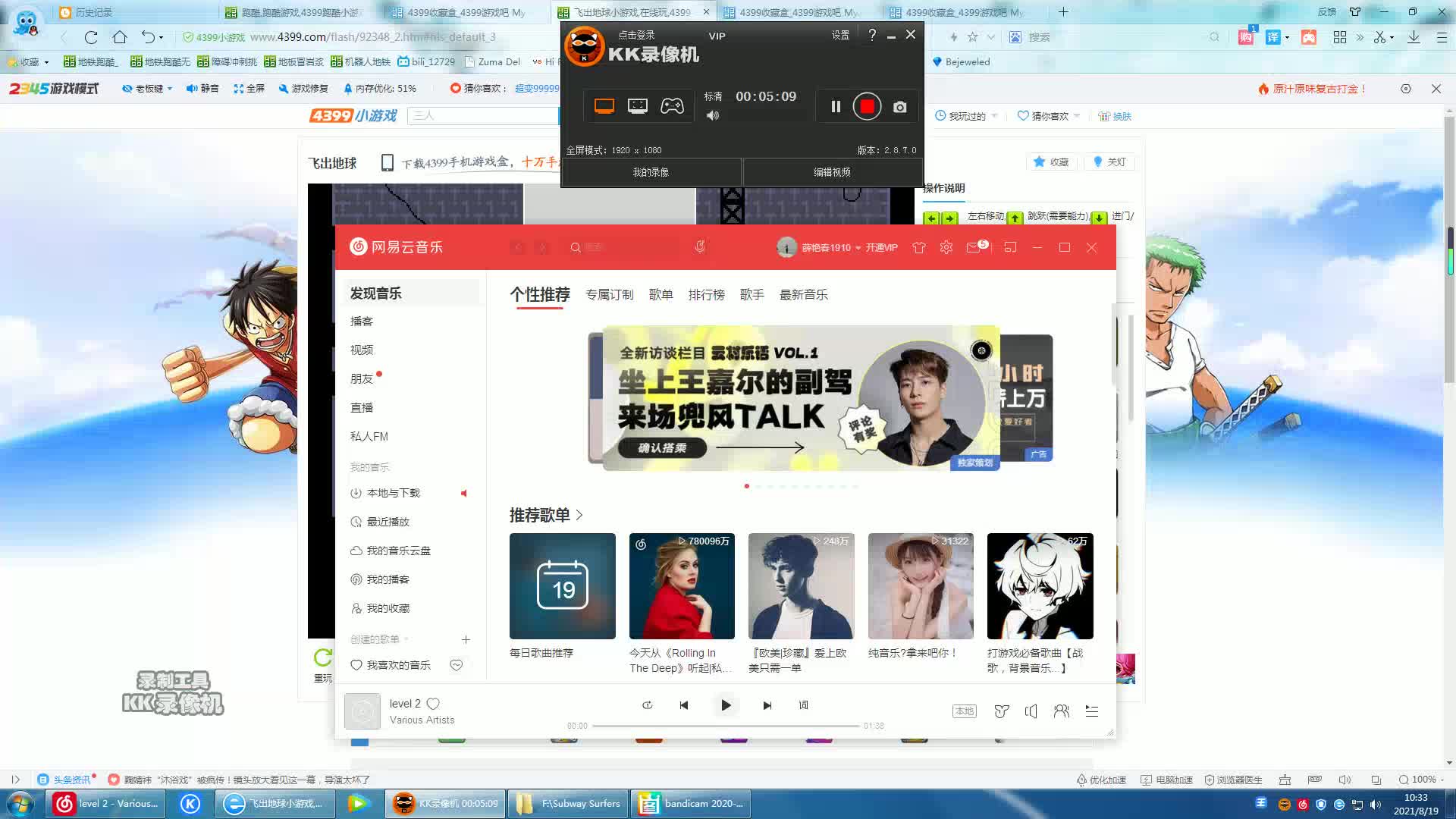
Task: Open 播客 in NetEase sidebar
Action: [362, 322]
